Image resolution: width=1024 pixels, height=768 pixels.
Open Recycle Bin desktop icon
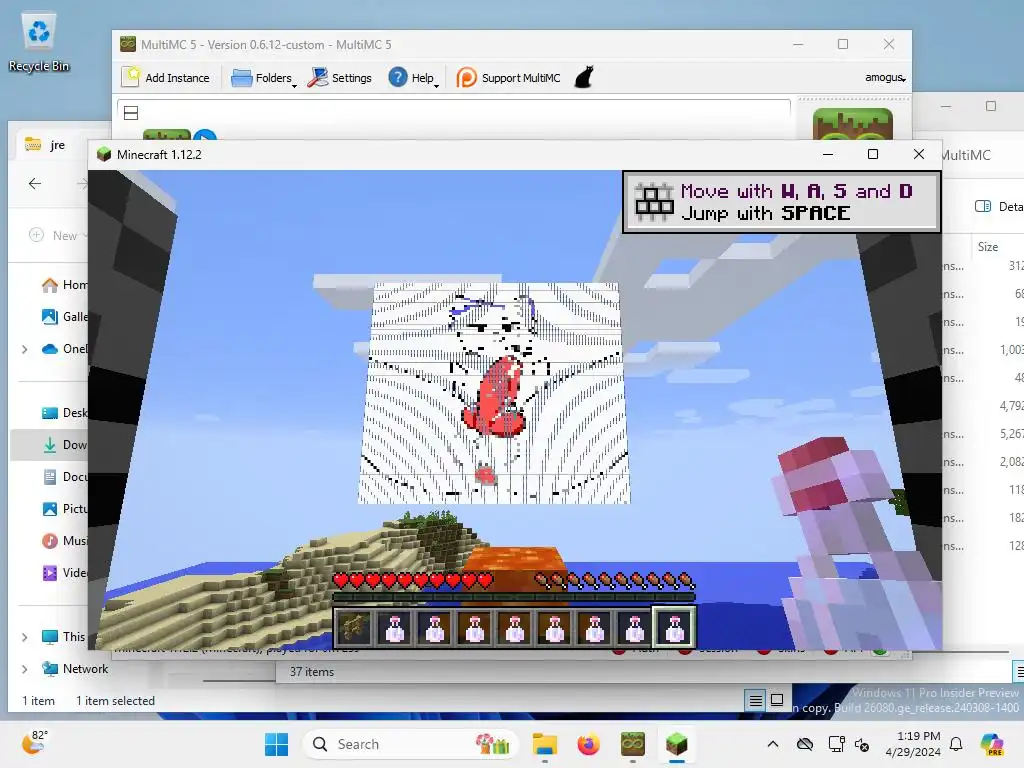[x=39, y=43]
